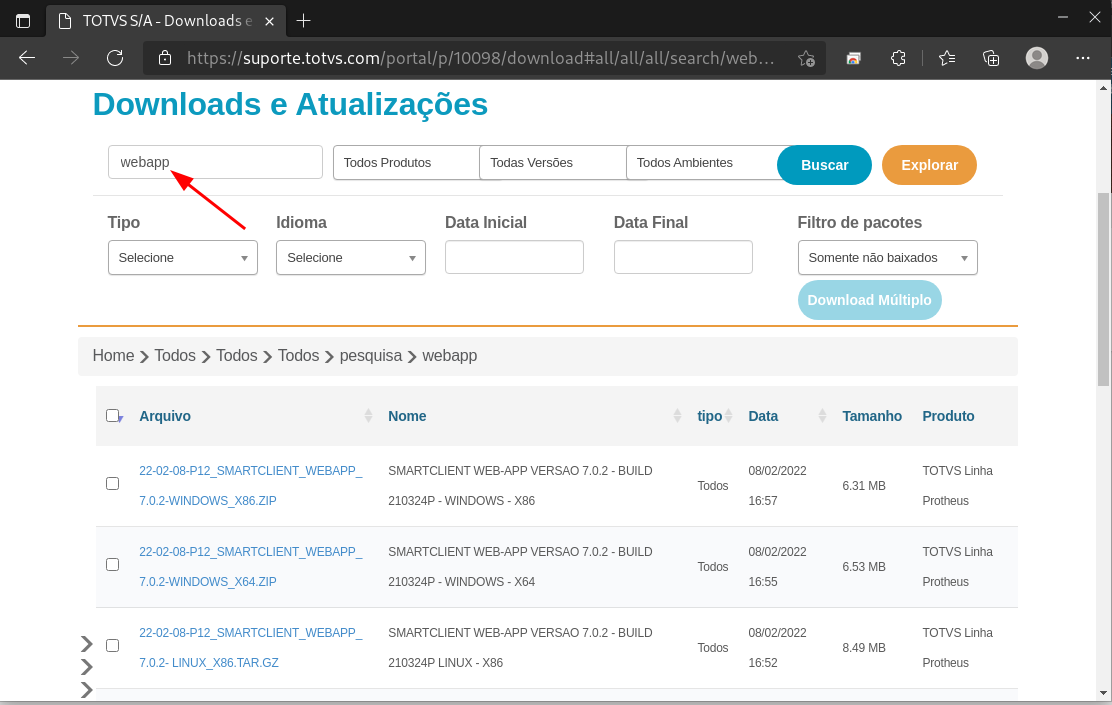The image size is (1112, 705).
Task: Click the Explorar button
Action: click(929, 165)
